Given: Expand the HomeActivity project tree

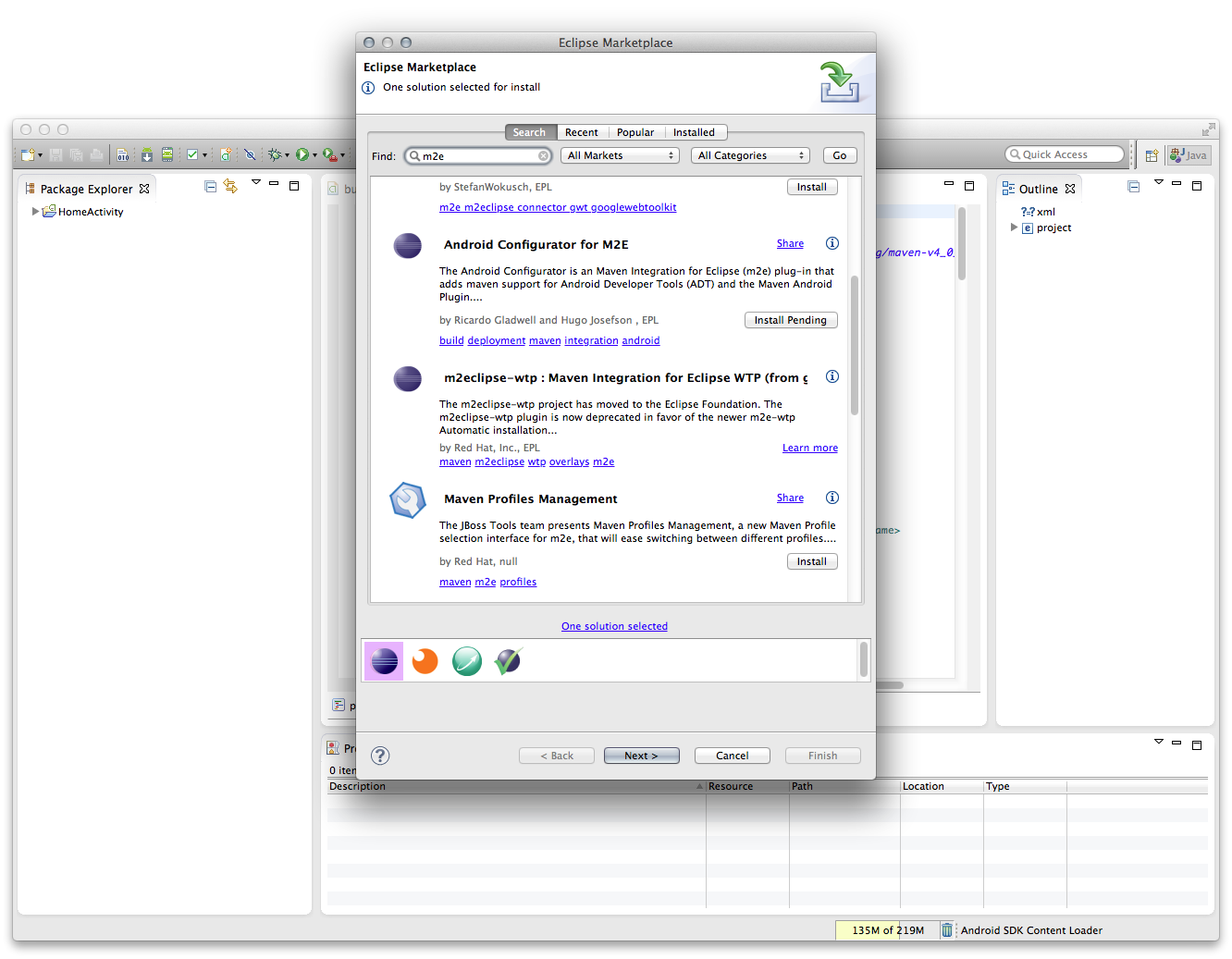Looking at the screenshot, I should (x=35, y=211).
